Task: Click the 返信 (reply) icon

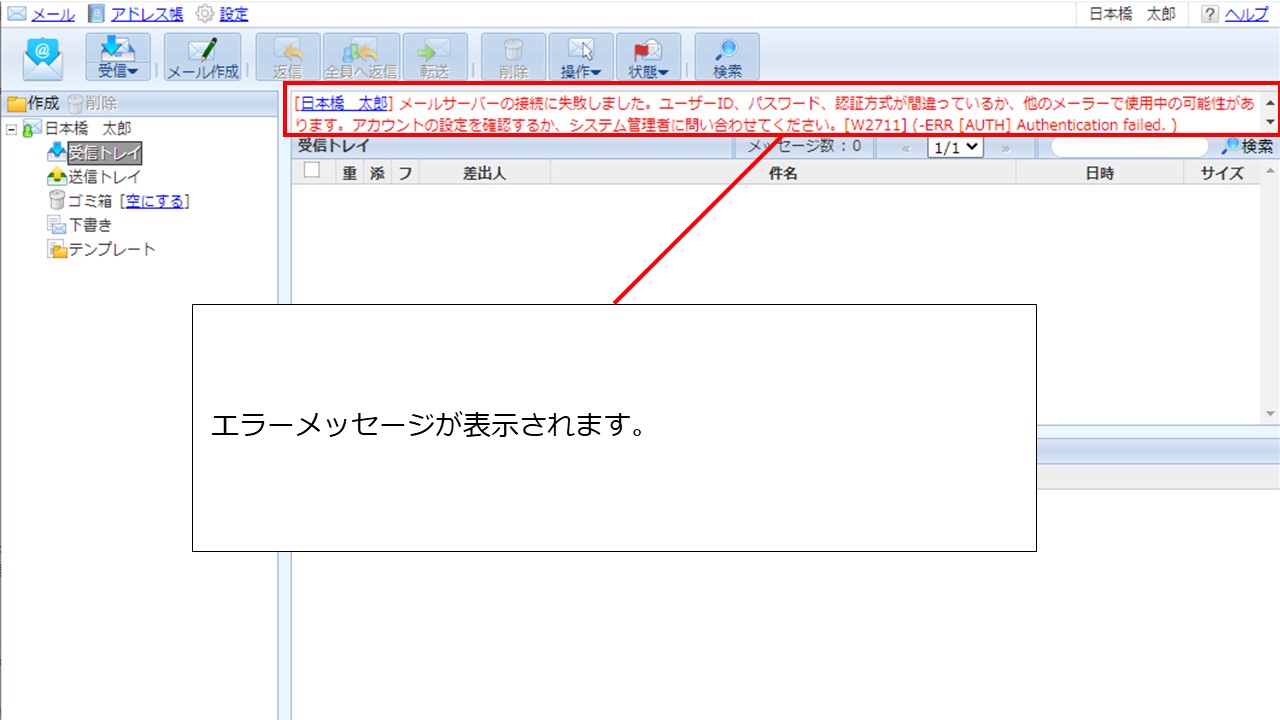Action: pos(288,55)
